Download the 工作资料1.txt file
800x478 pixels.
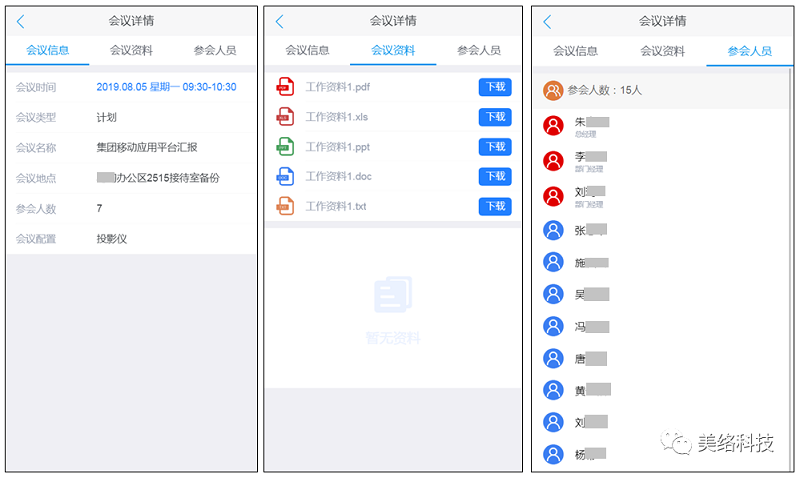tap(495, 206)
